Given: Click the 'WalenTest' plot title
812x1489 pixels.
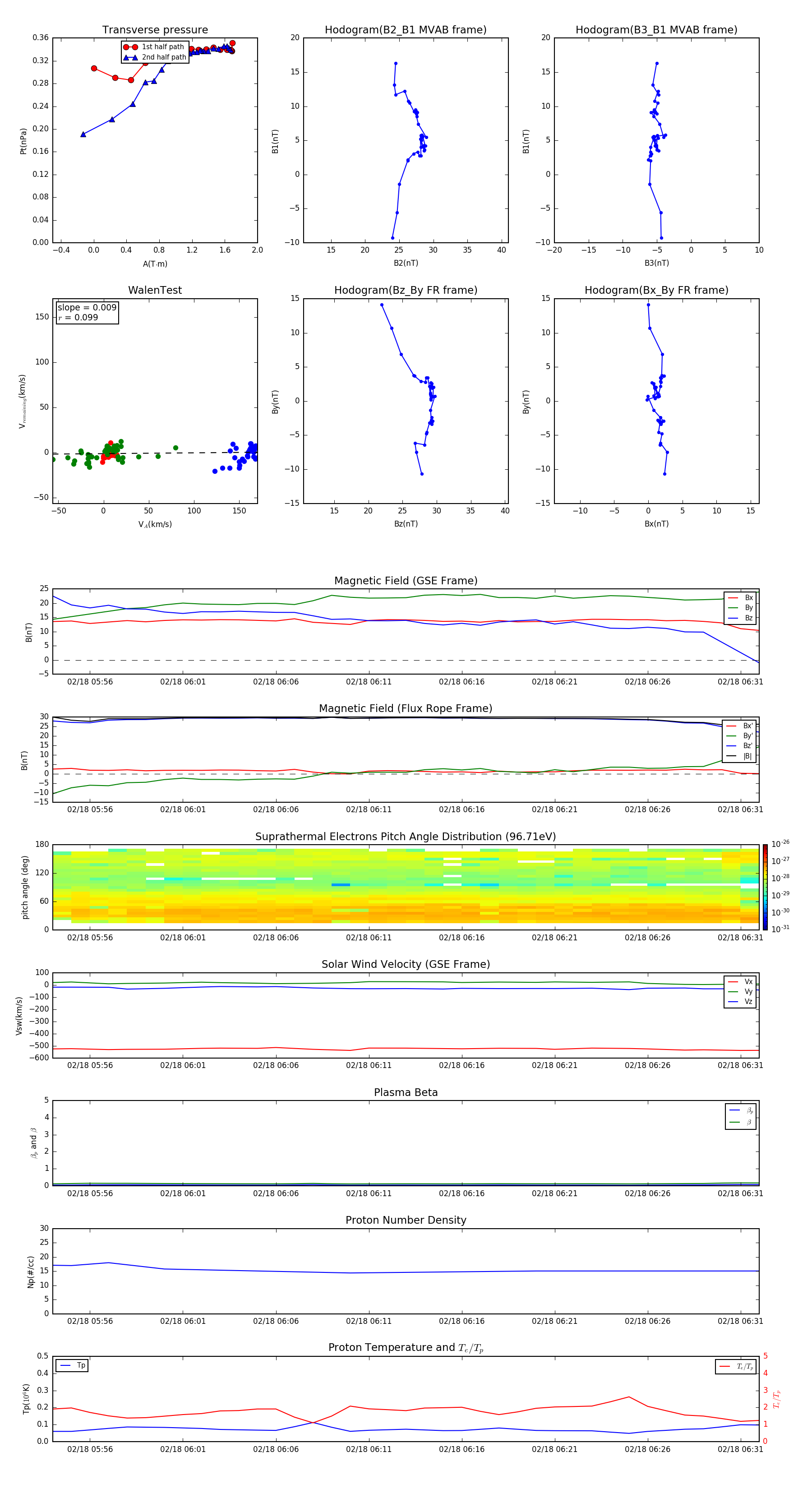Looking at the screenshot, I should (155, 290).
